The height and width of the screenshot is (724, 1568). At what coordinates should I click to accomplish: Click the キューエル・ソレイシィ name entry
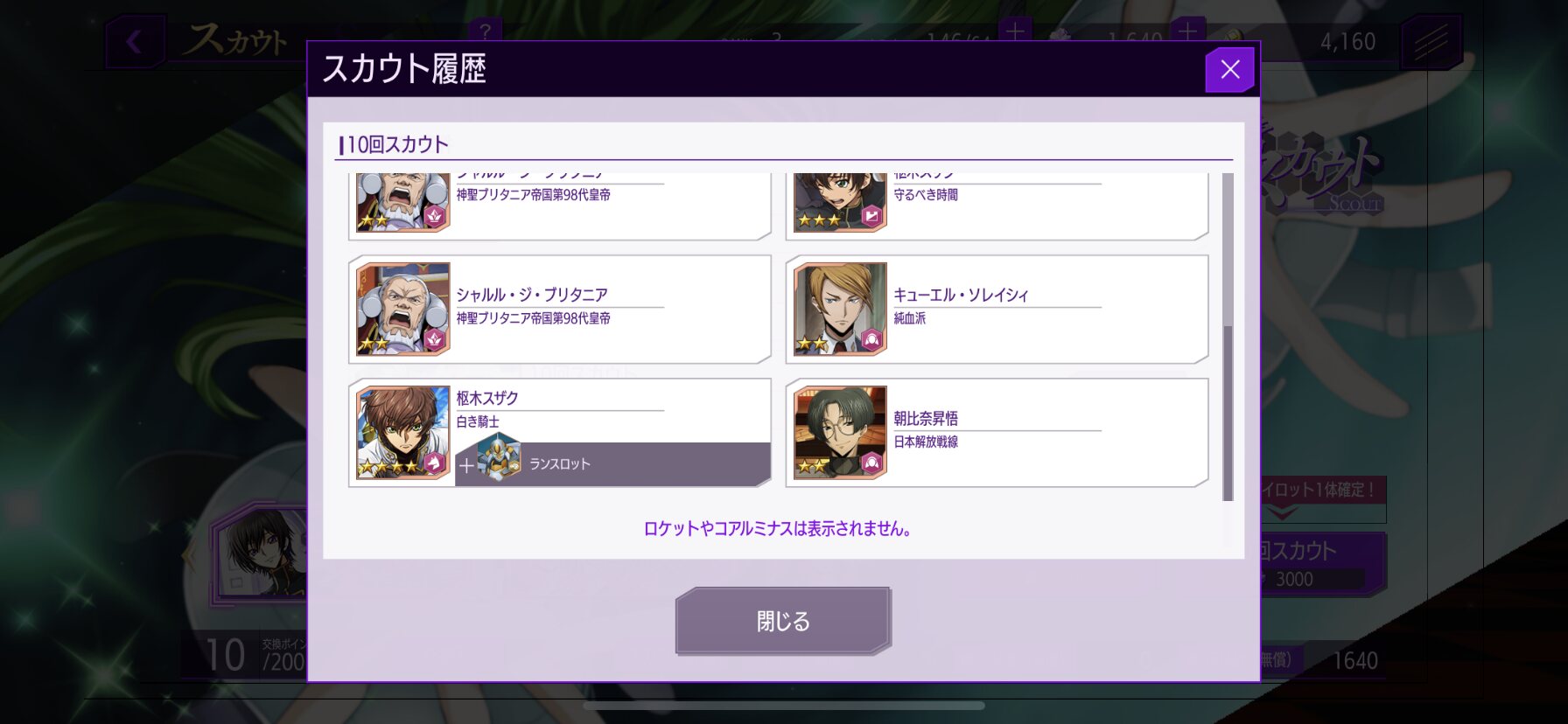click(x=997, y=310)
